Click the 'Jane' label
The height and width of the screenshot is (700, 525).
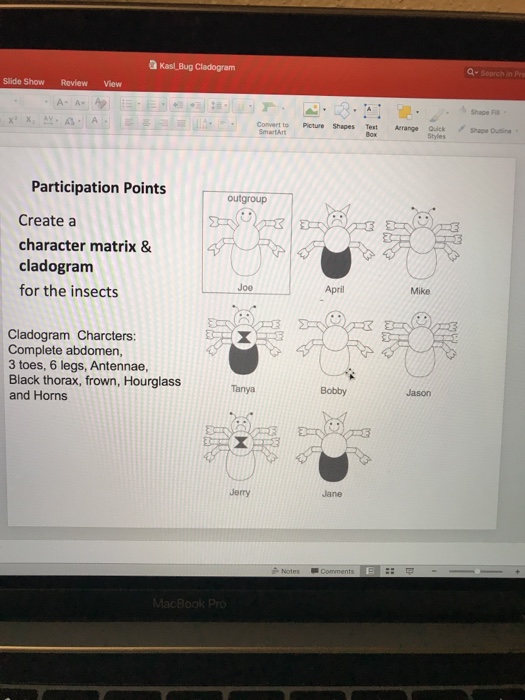(332, 494)
